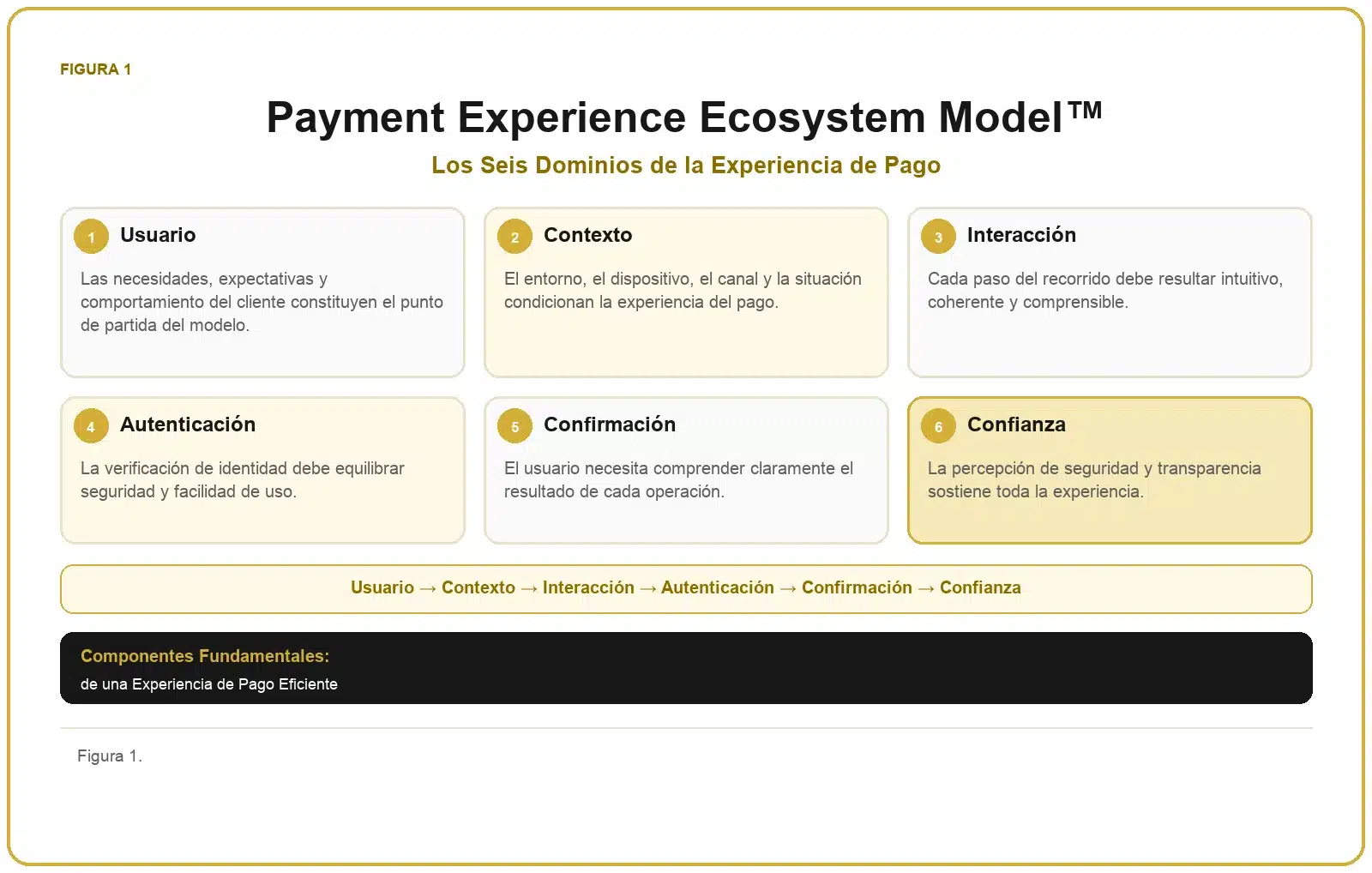Select the Contexto card heading
The image size is (1372, 873).
pyautogui.click(x=587, y=235)
